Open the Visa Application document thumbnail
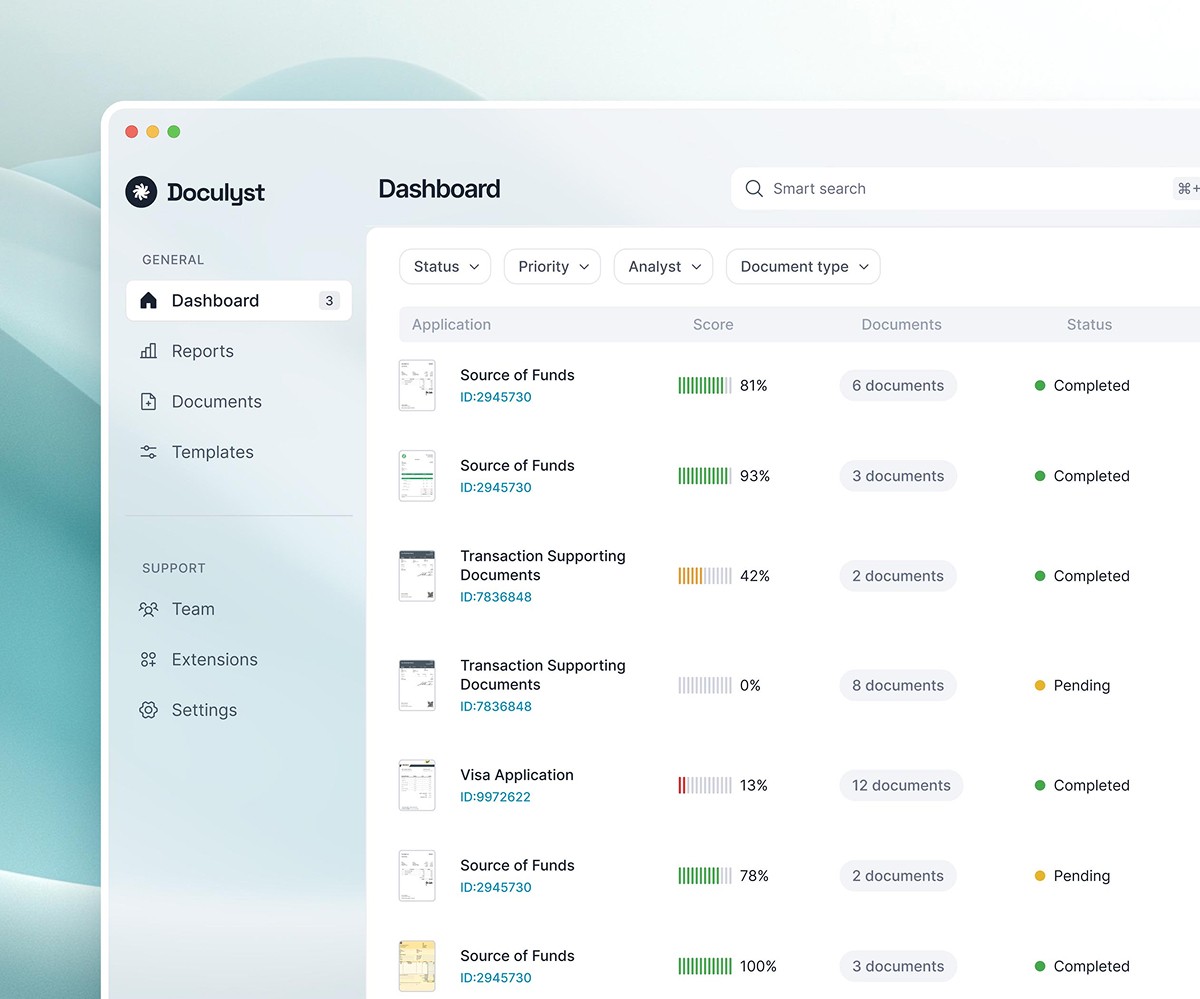Screen dimensions: 1200x999 (x=417, y=785)
